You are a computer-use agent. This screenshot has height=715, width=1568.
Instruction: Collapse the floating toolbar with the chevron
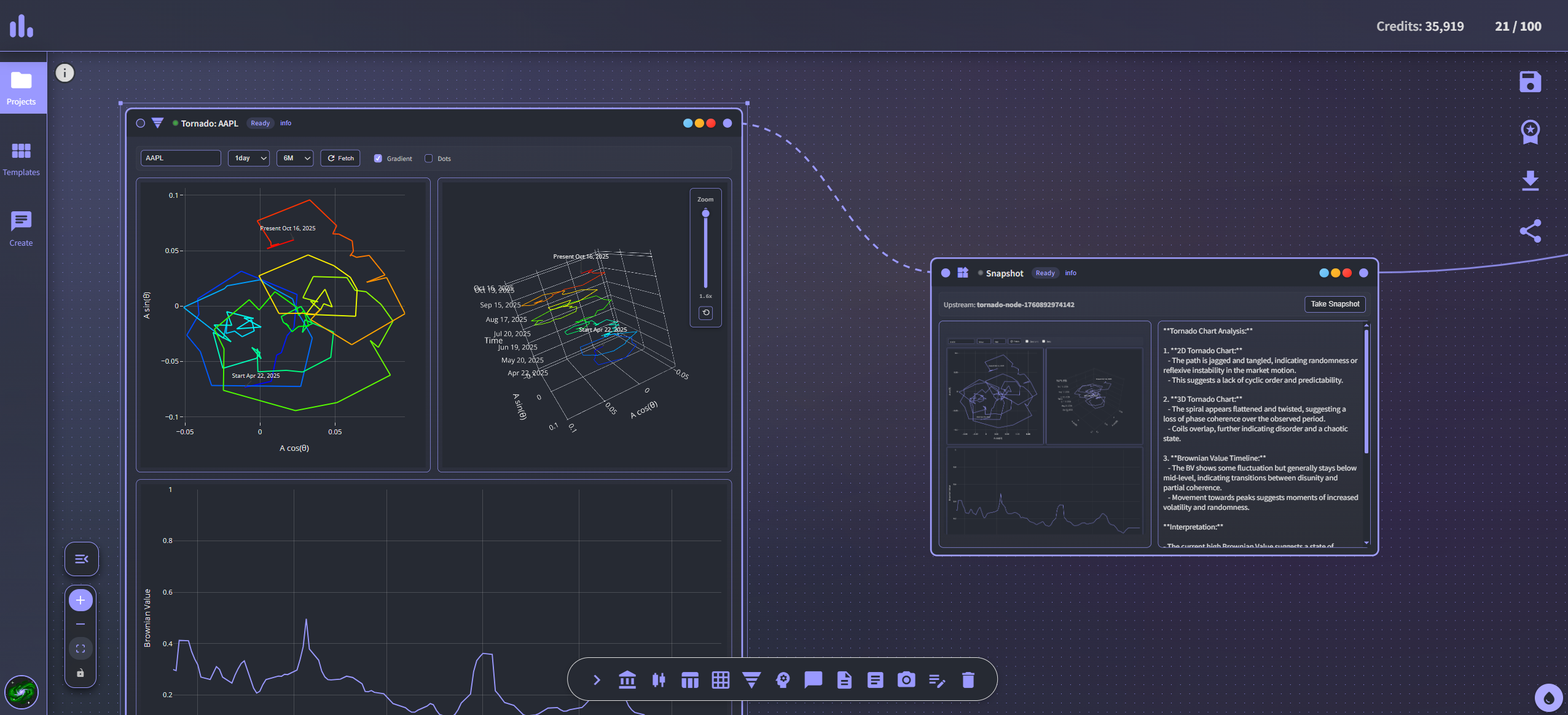[x=597, y=679]
